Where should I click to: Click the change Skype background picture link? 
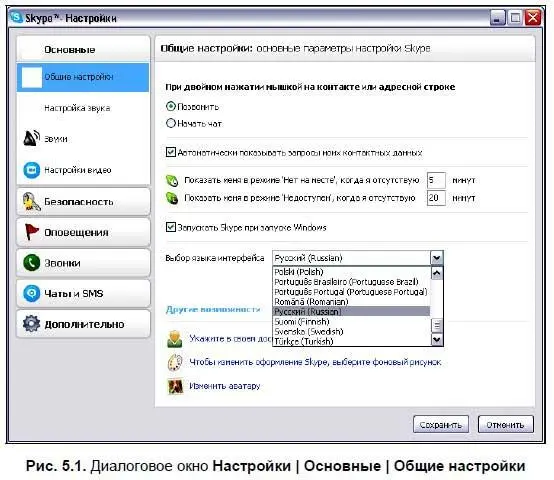click(315, 362)
